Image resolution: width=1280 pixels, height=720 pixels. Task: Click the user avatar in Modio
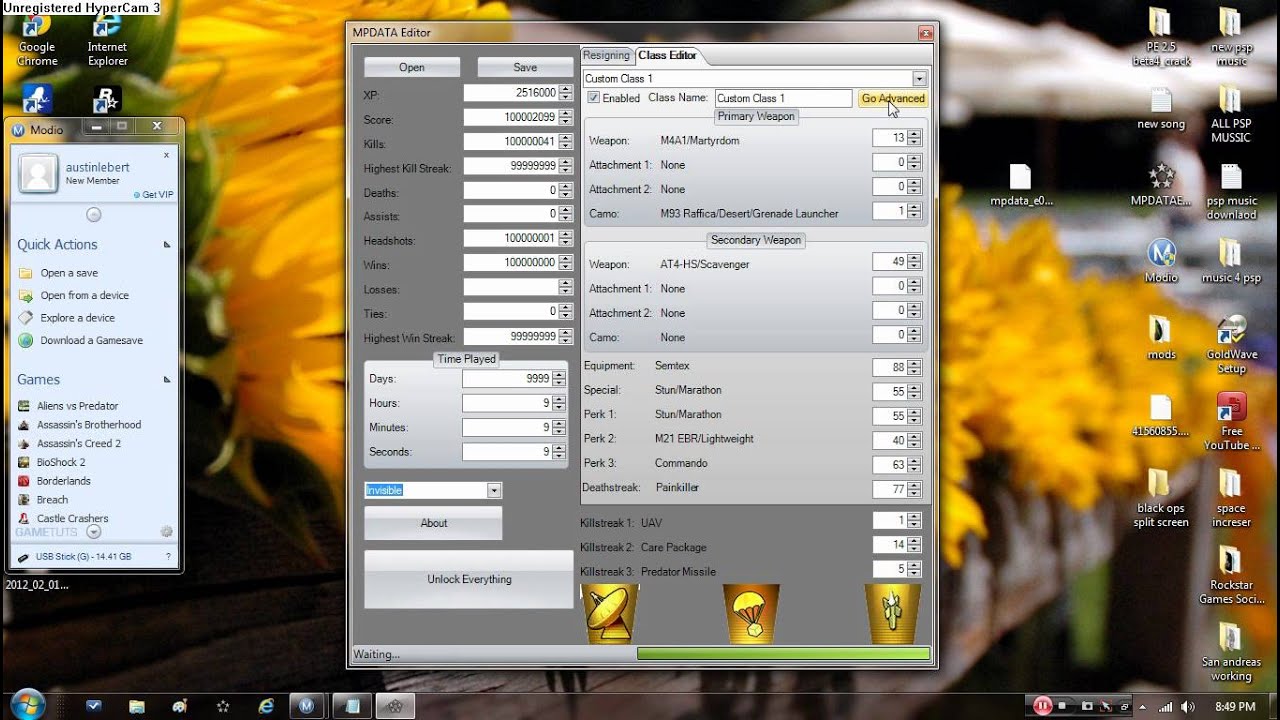(39, 174)
